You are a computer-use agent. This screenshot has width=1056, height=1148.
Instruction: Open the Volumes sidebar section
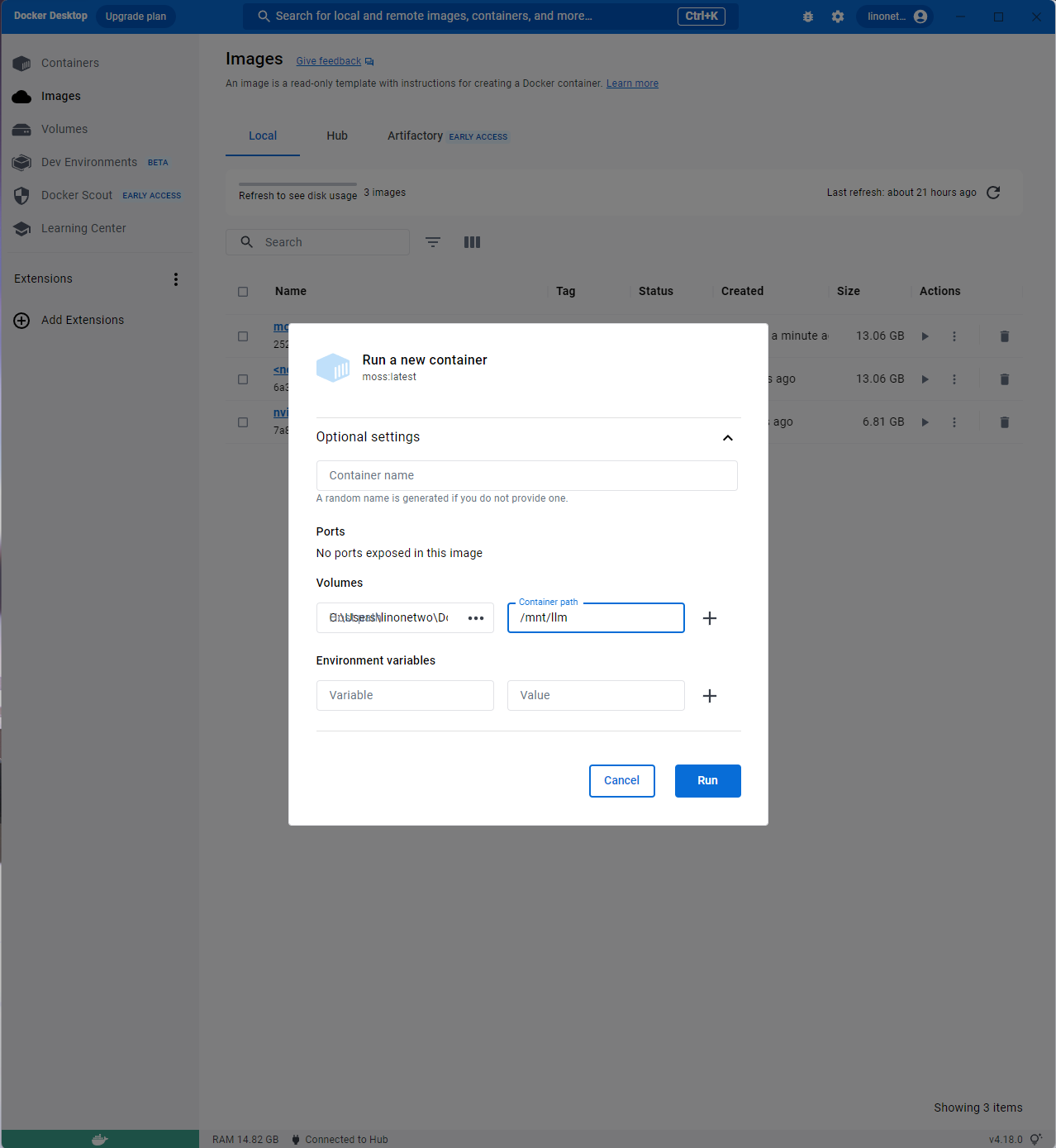click(x=64, y=129)
